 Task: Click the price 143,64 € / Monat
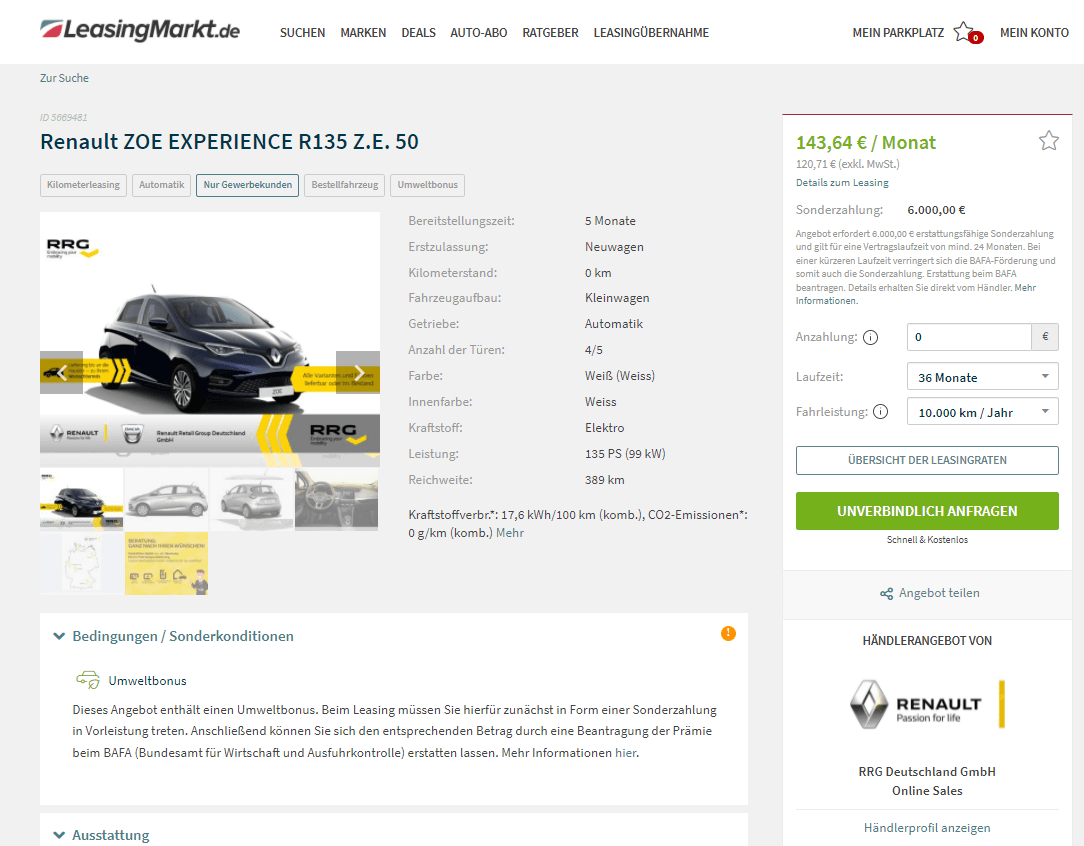tap(866, 142)
